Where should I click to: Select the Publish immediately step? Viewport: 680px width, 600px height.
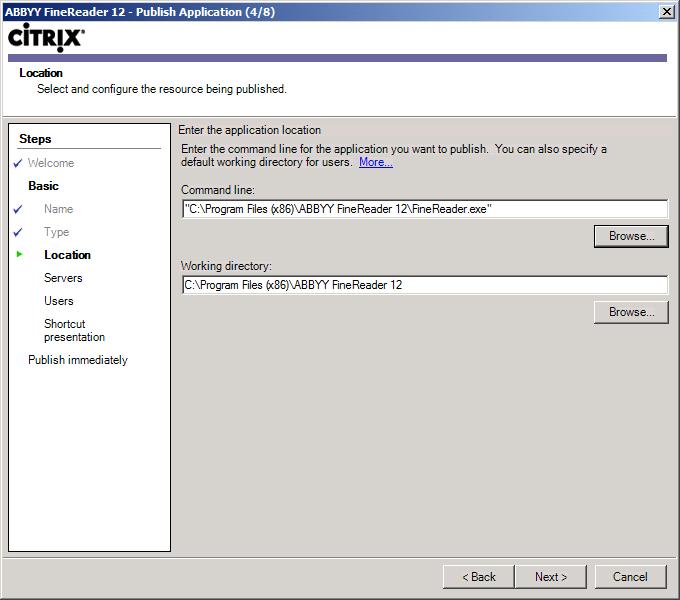pyautogui.click(x=78, y=360)
